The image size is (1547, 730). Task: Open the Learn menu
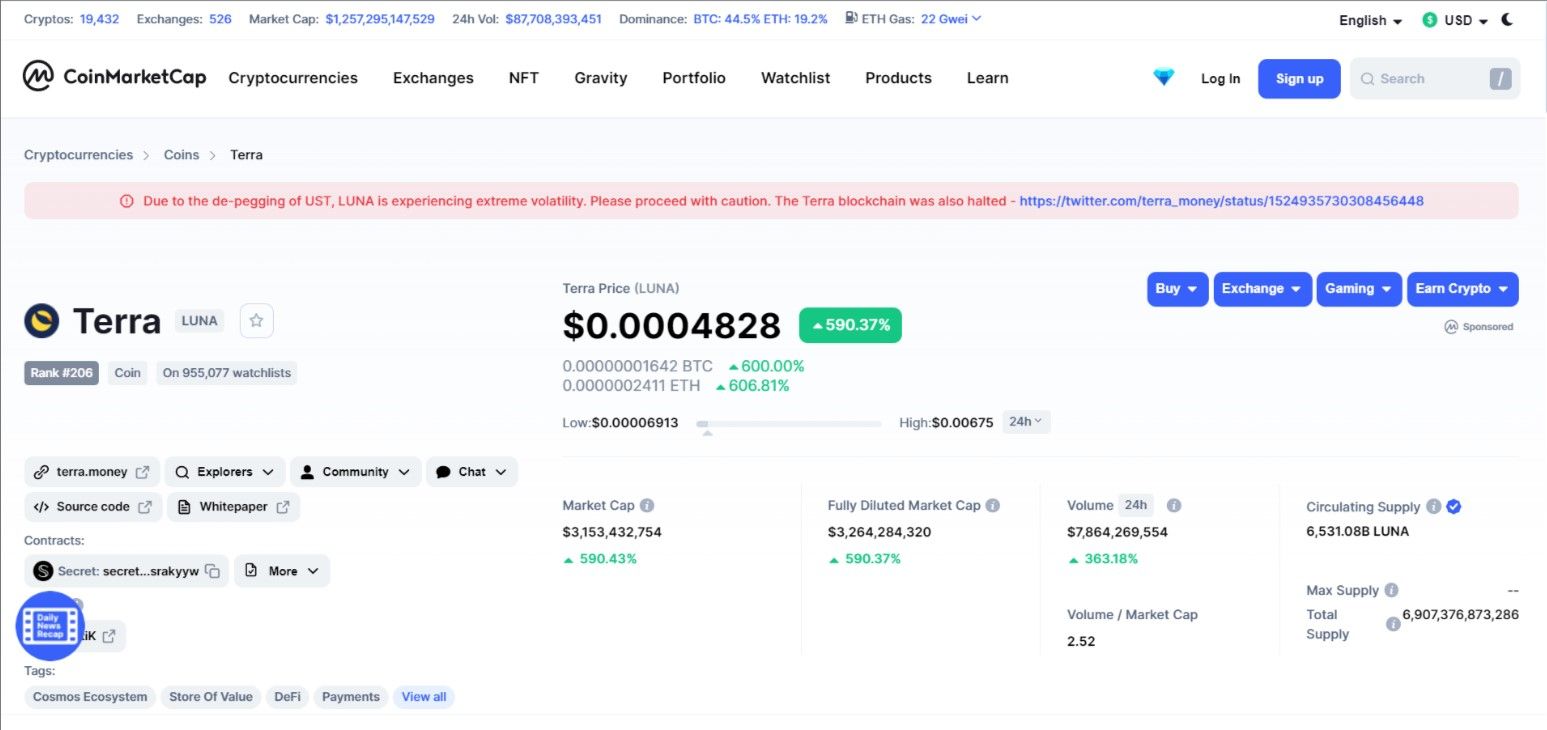(988, 78)
